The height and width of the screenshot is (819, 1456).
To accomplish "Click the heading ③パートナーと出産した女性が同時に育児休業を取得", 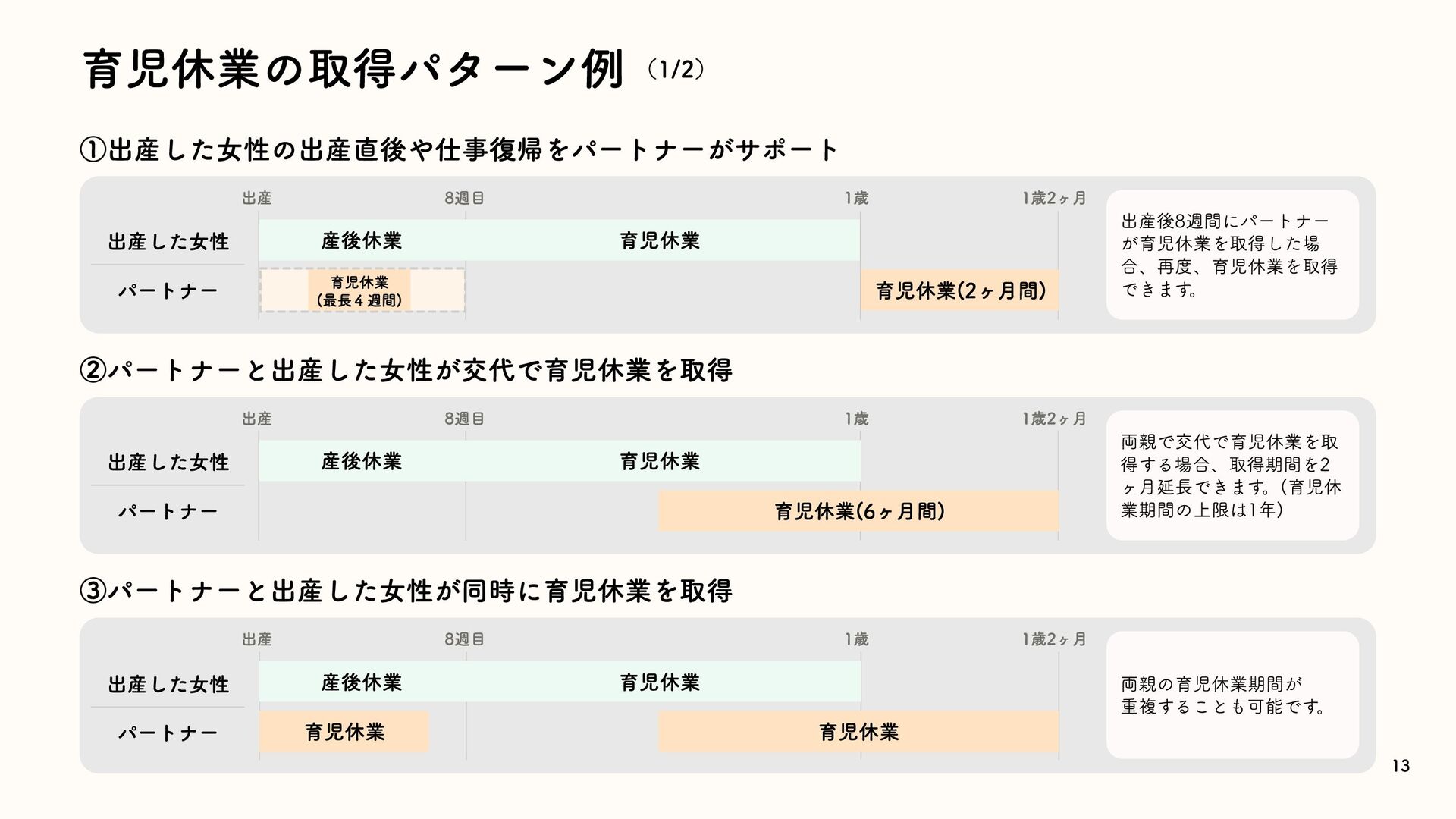I will [x=406, y=590].
